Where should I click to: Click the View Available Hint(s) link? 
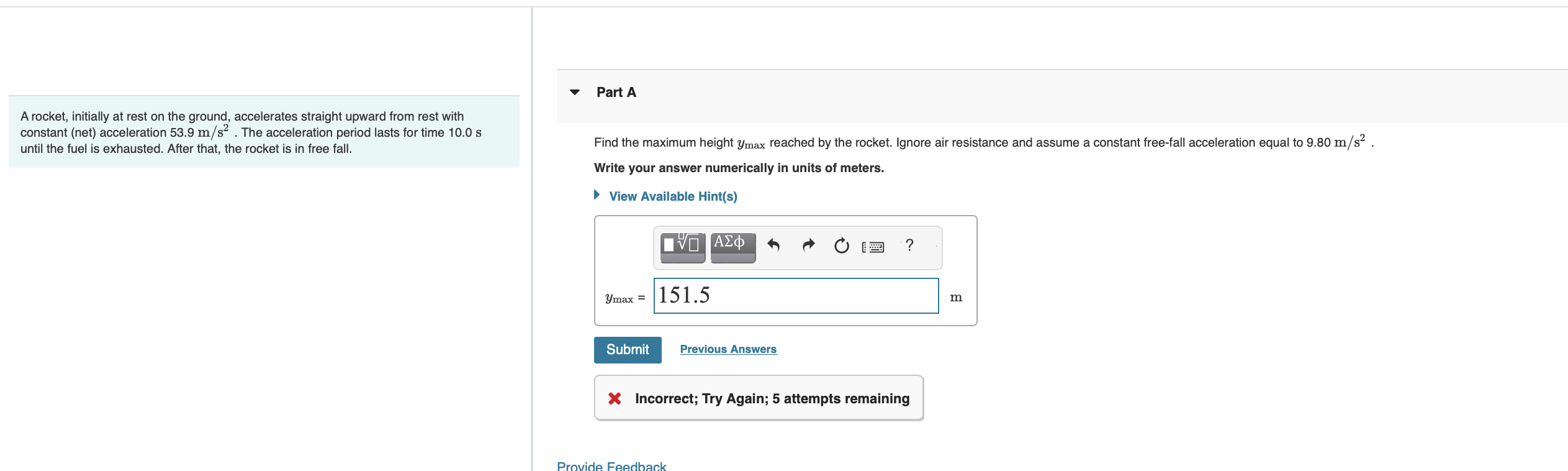[673, 196]
